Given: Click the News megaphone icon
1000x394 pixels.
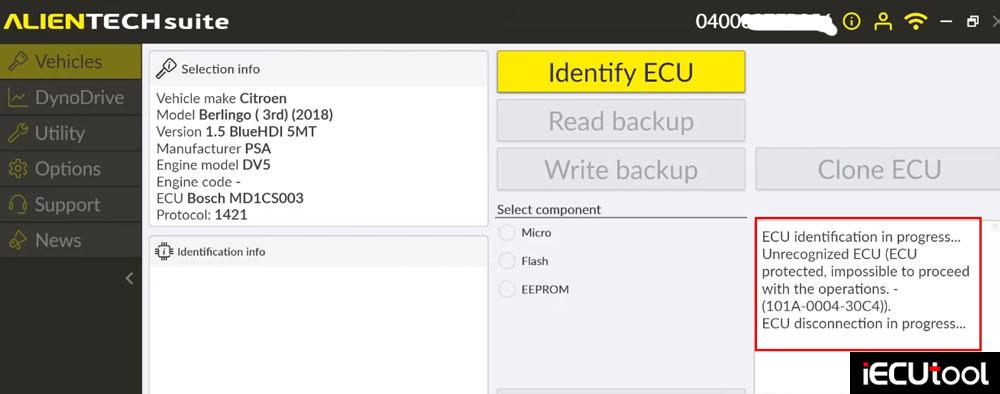Looking at the screenshot, I should coord(18,240).
